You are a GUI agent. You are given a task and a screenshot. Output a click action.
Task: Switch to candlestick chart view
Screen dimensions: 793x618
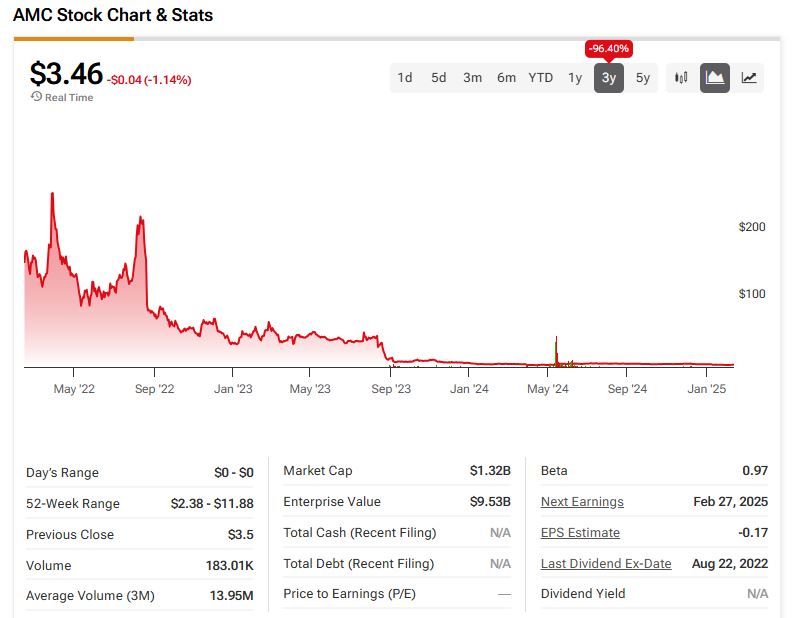[682, 78]
